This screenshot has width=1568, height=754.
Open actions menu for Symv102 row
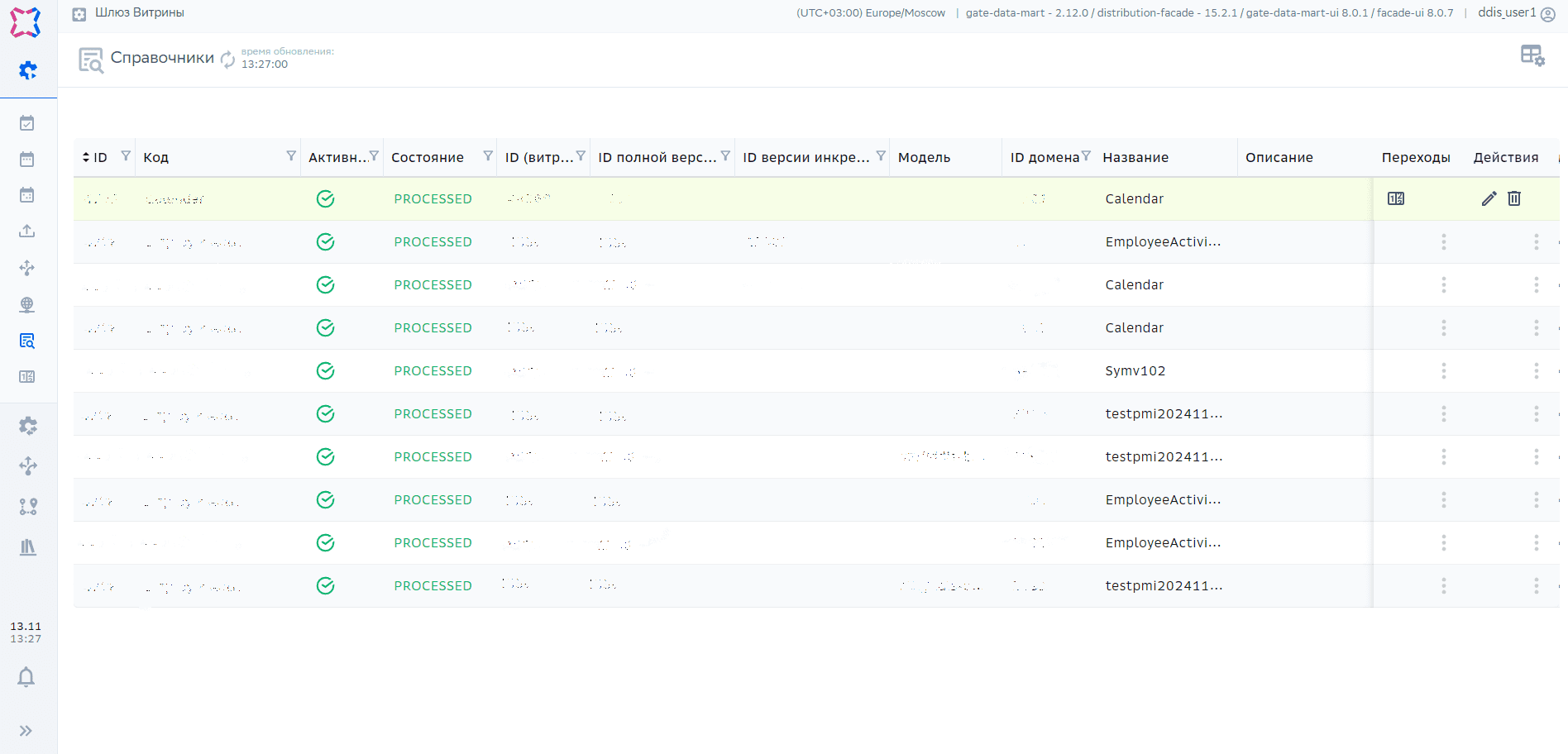tap(1536, 371)
